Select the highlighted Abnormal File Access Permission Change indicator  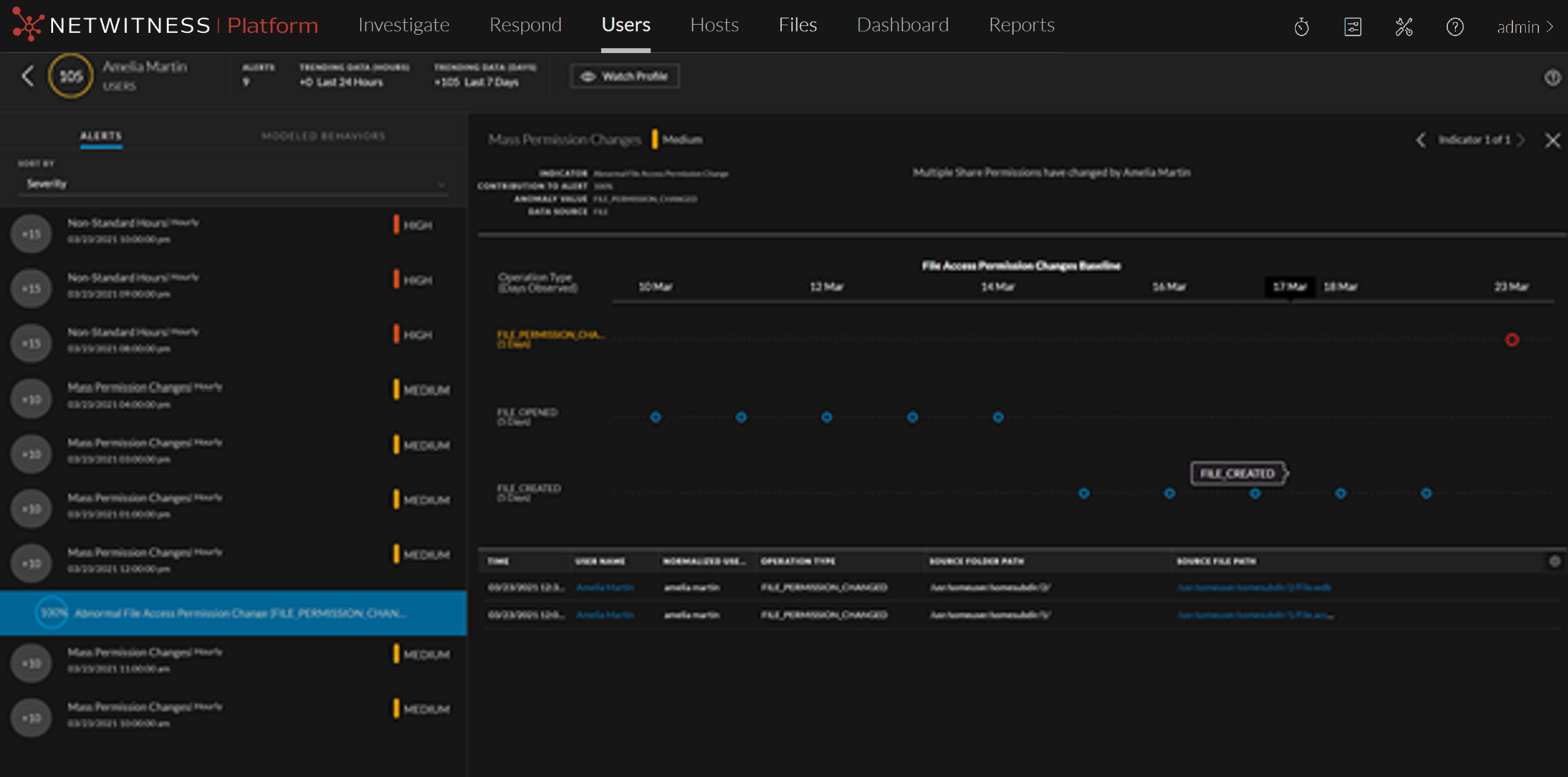tap(240, 613)
